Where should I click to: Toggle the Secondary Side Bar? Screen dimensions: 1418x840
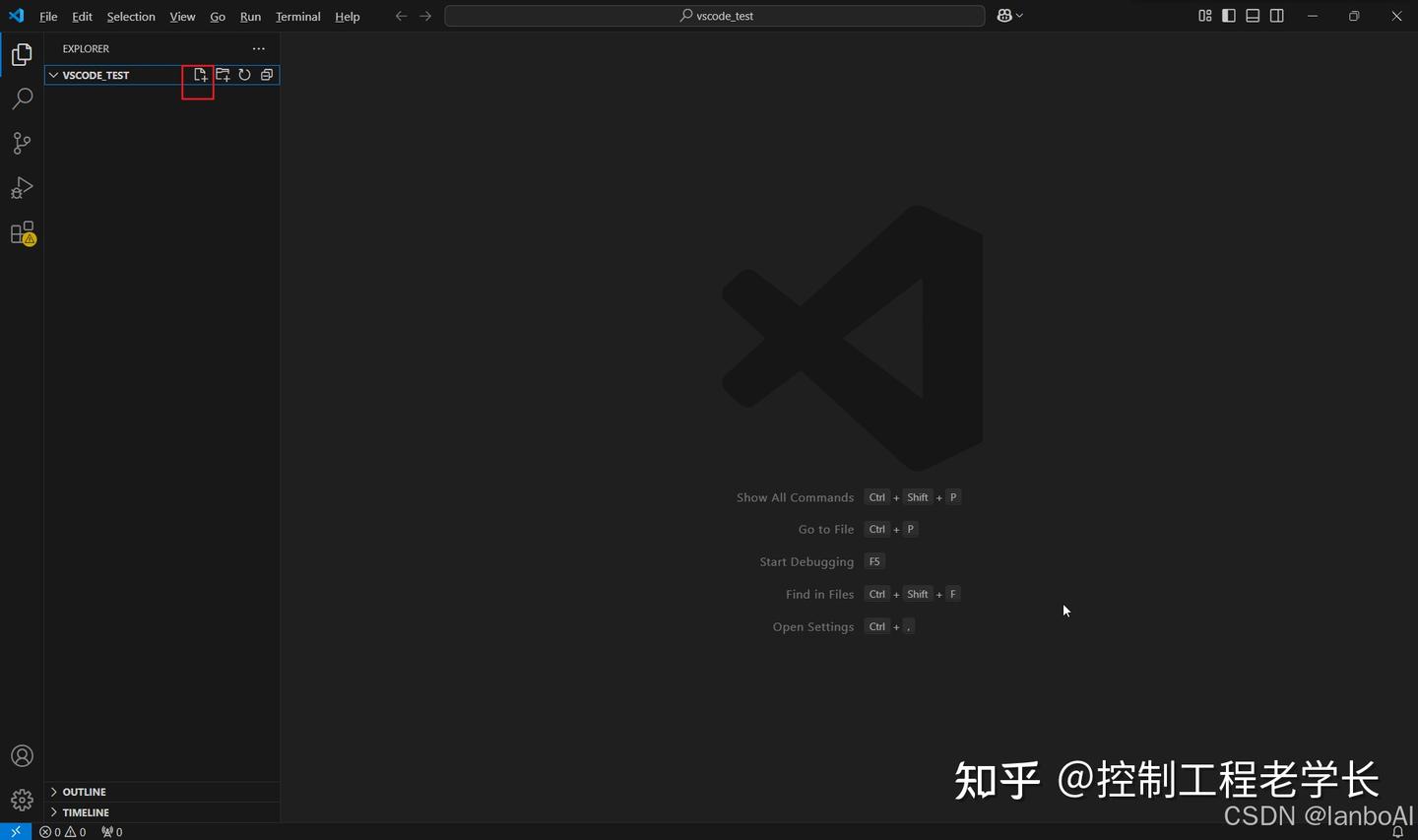point(1276,16)
